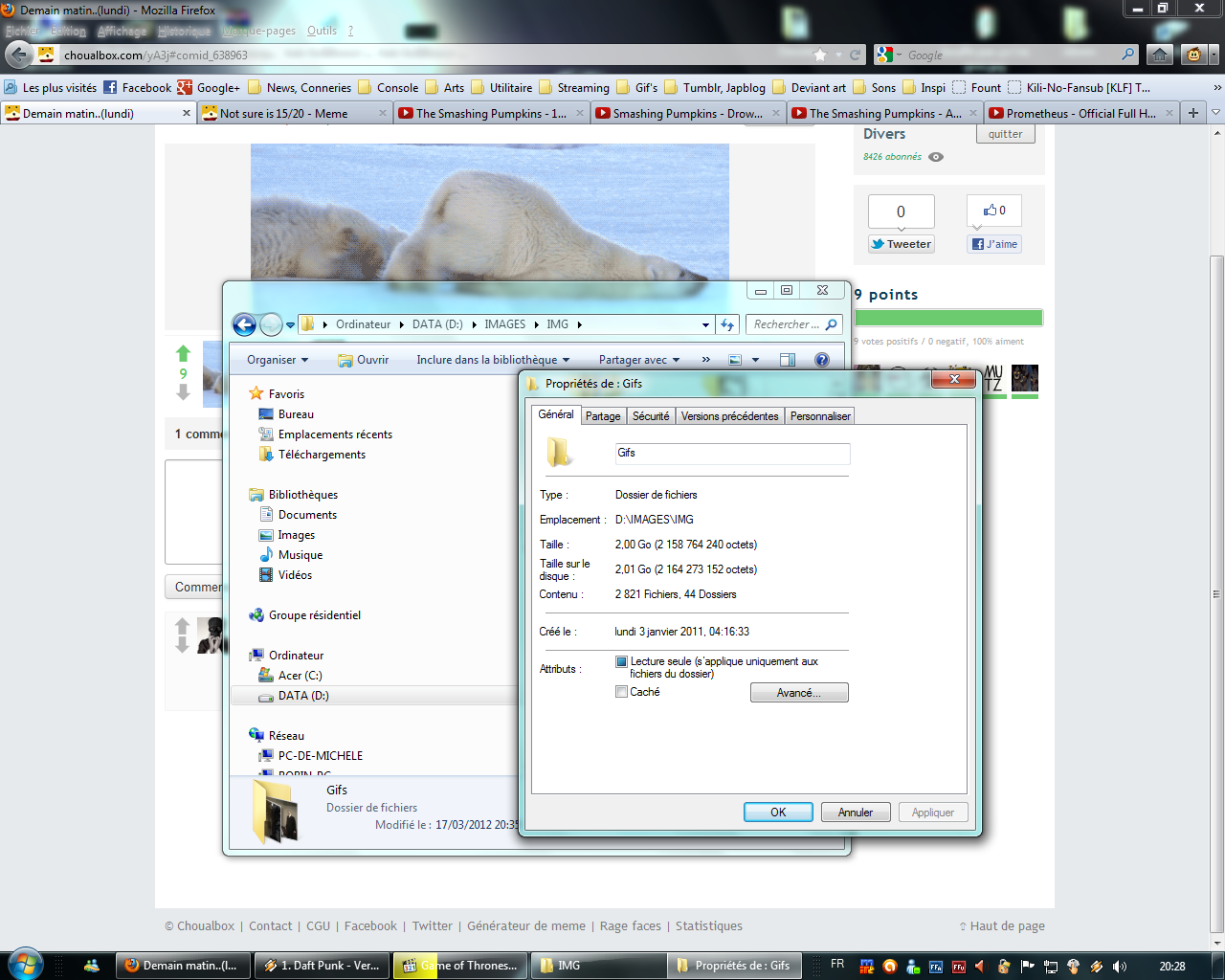Screen dimensions: 1225x980
Task: Click OK in properties dialog
Action: pos(778,812)
